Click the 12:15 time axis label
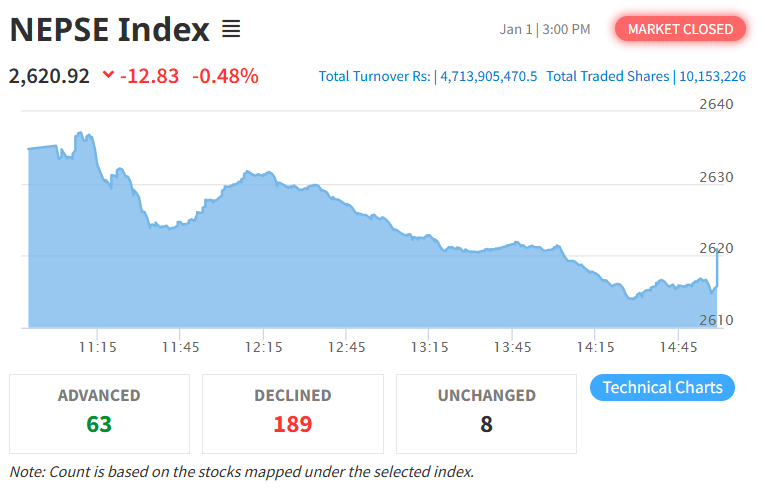Viewport: 764px width, 492px height. click(x=262, y=347)
